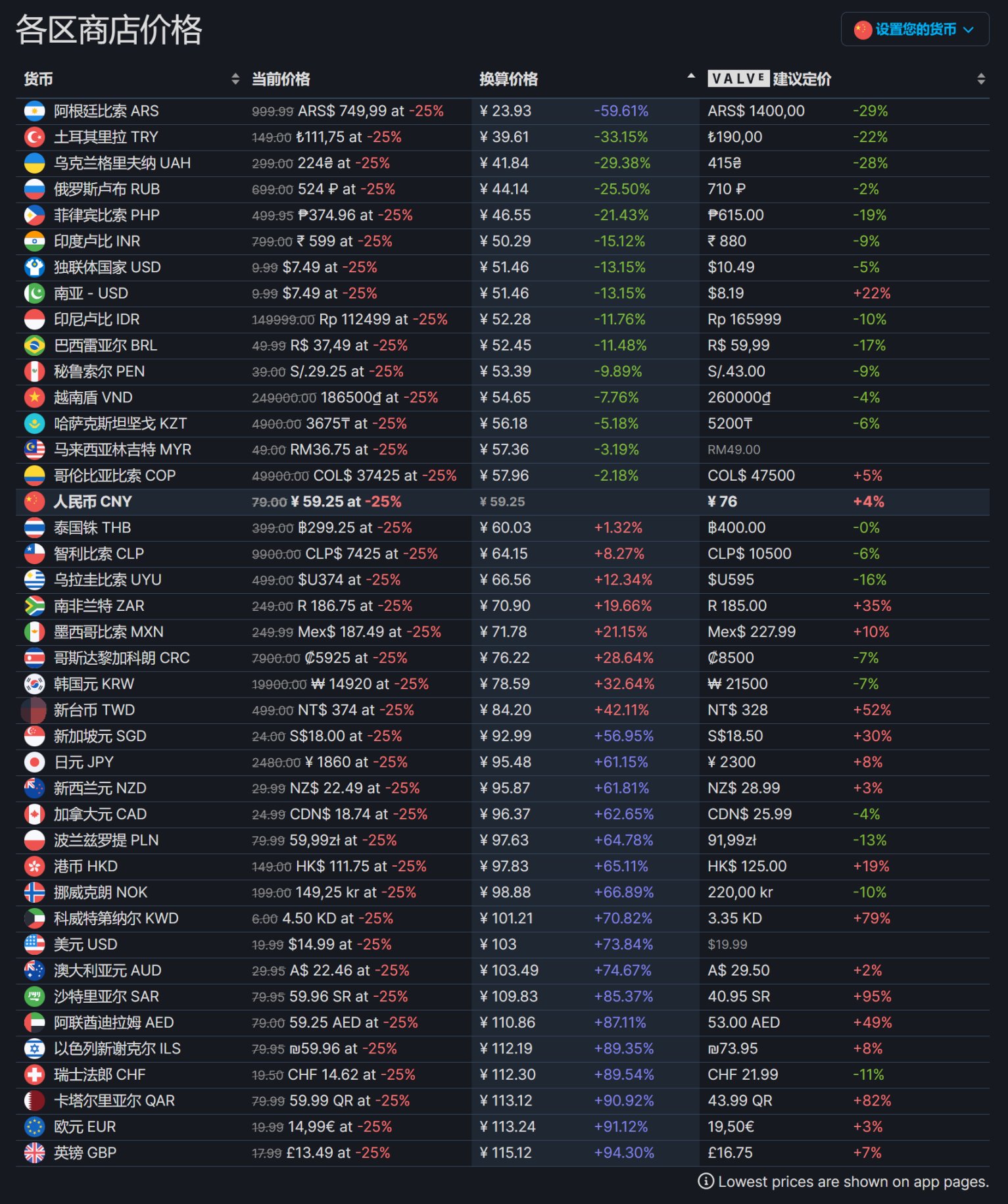Click Valve suggested price ¥ 76
The width and height of the screenshot is (1008, 1204).
click(723, 502)
